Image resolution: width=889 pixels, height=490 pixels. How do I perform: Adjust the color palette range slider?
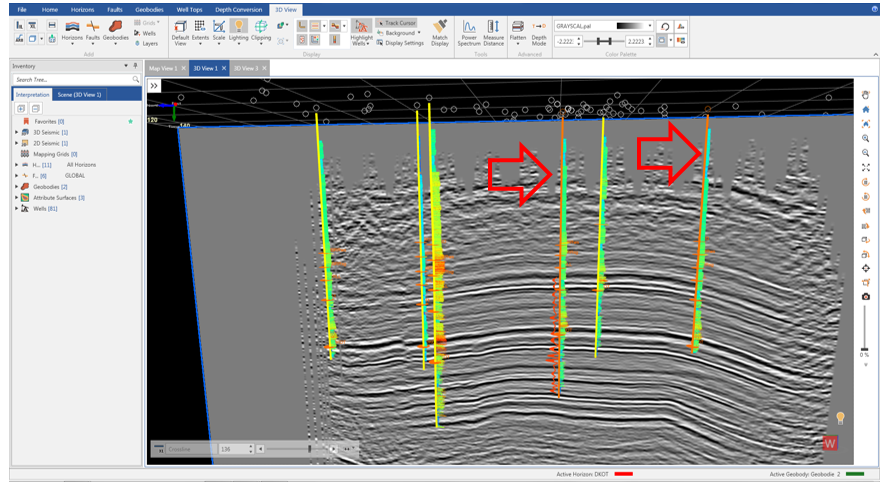[603, 41]
